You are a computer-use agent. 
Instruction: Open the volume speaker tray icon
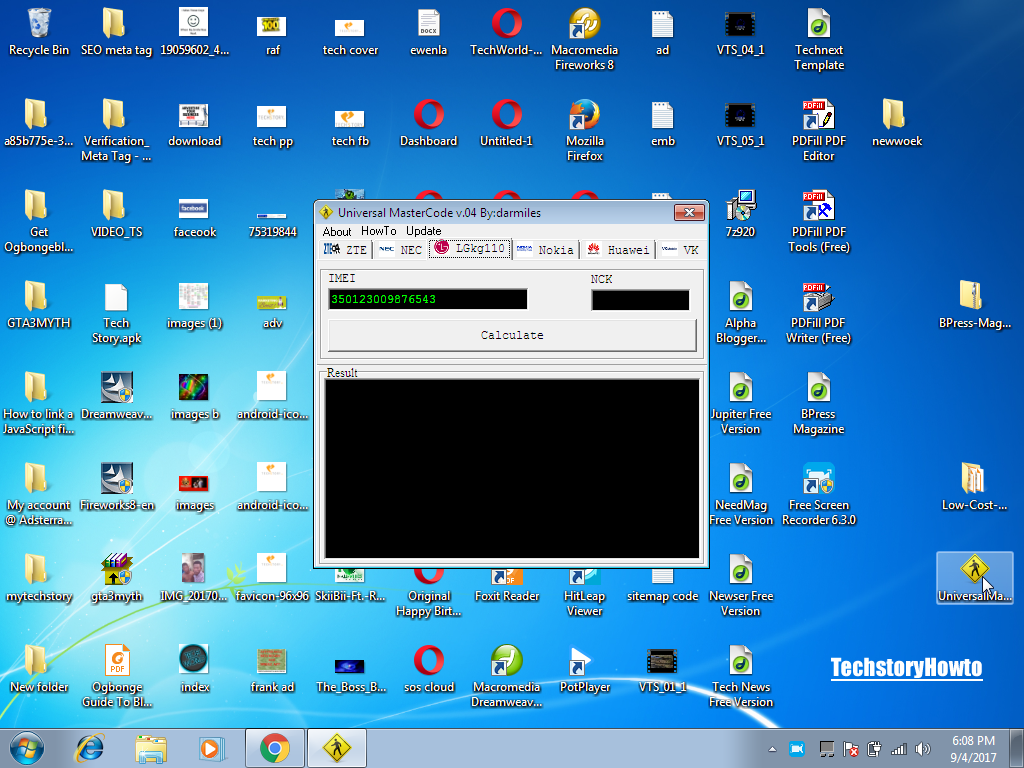[x=922, y=749]
